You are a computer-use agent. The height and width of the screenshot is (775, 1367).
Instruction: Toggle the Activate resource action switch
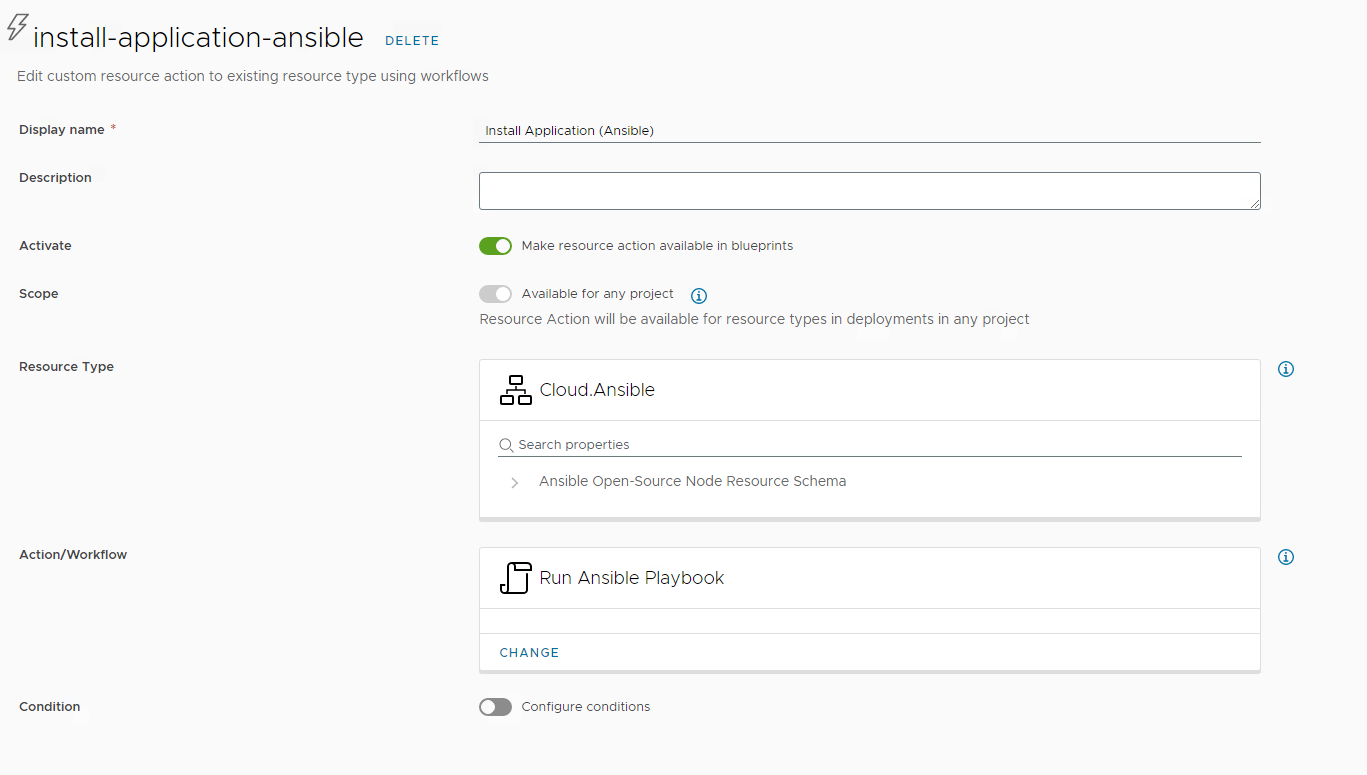[495, 246]
